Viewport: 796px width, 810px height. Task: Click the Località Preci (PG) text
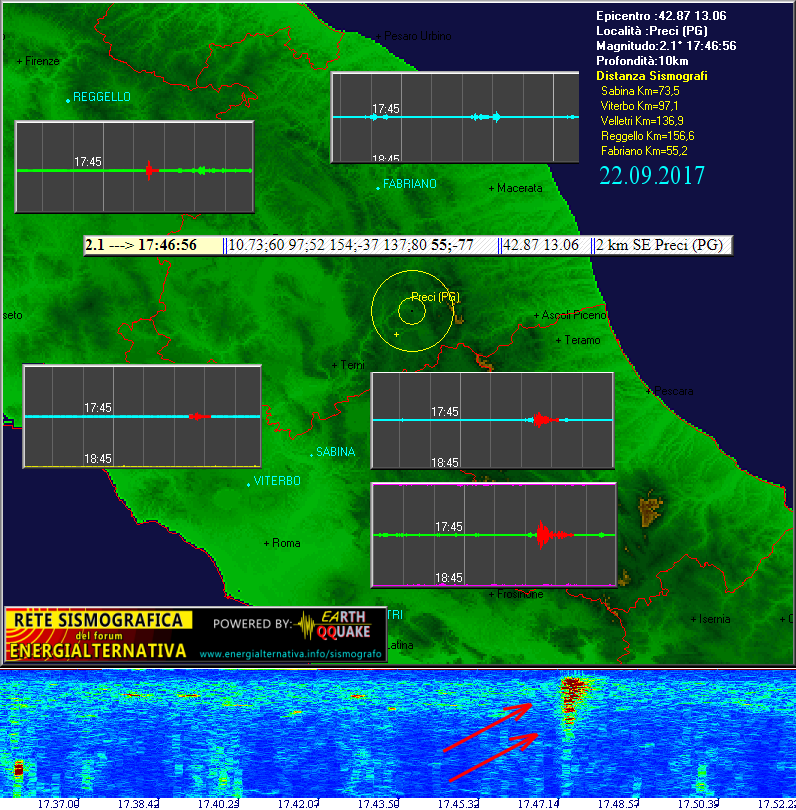[652, 31]
